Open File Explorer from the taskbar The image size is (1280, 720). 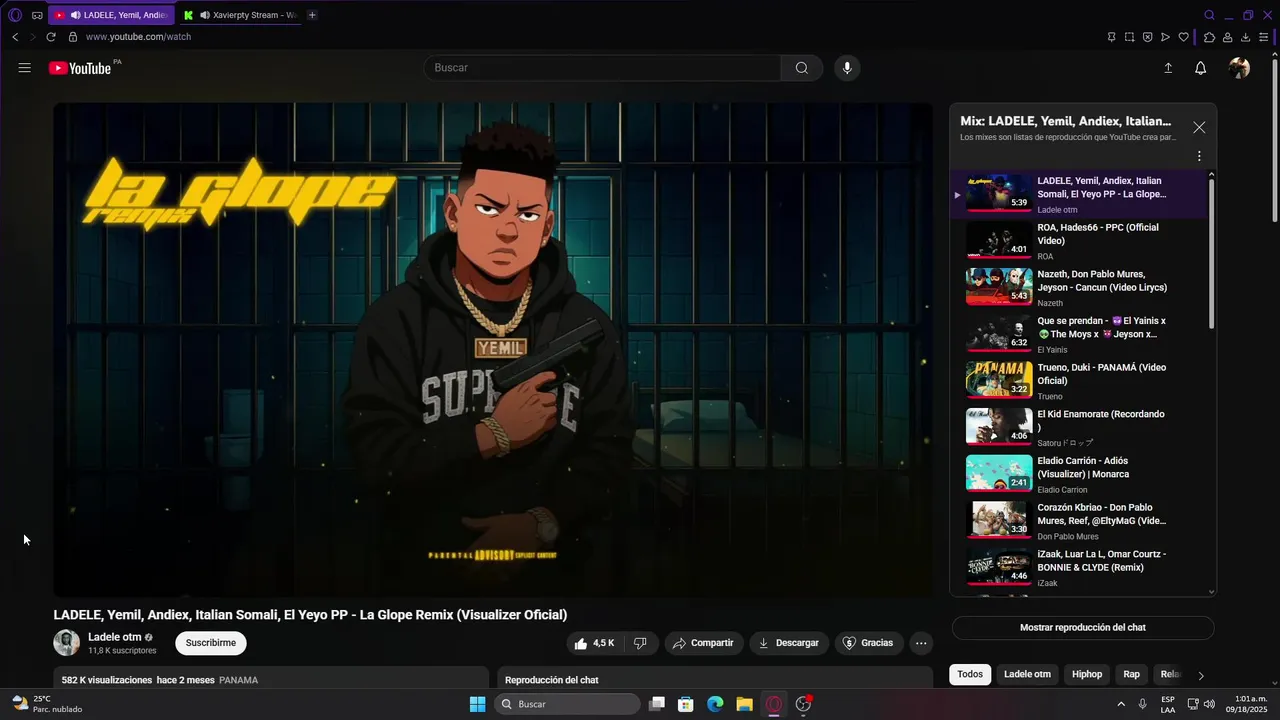tap(744, 704)
